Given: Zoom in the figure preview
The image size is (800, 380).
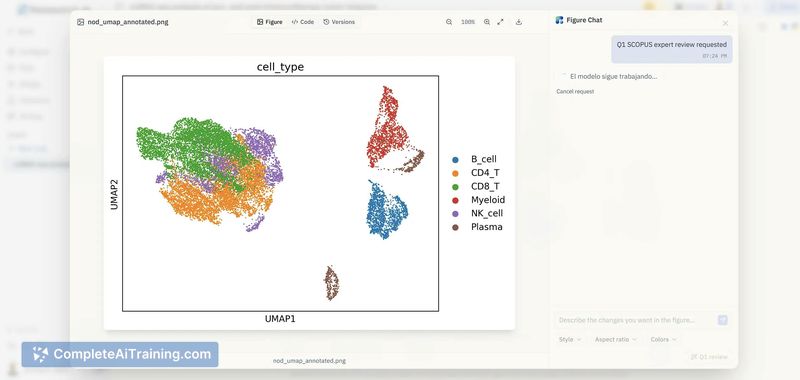Looking at the screenshot, I should pyautogui.click(x=487, y=22).
